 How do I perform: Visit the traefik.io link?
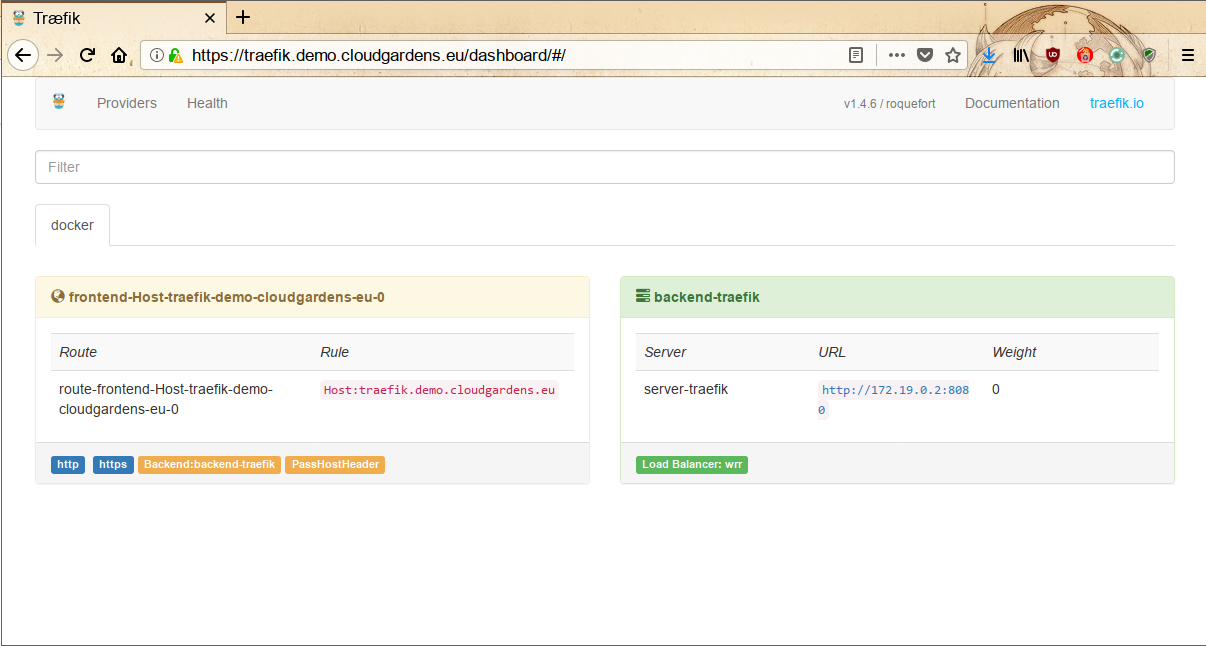tap(1117, 103)
